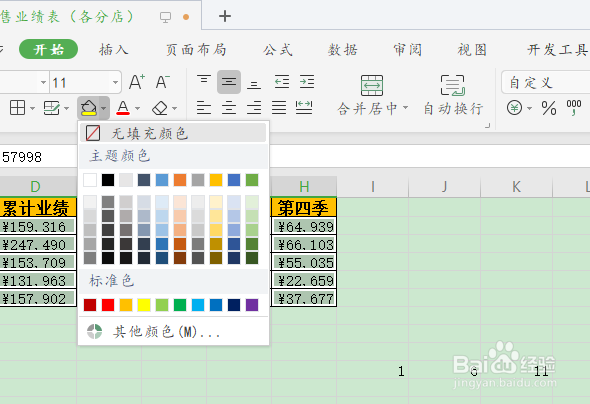Select column J header

point(444,187)
